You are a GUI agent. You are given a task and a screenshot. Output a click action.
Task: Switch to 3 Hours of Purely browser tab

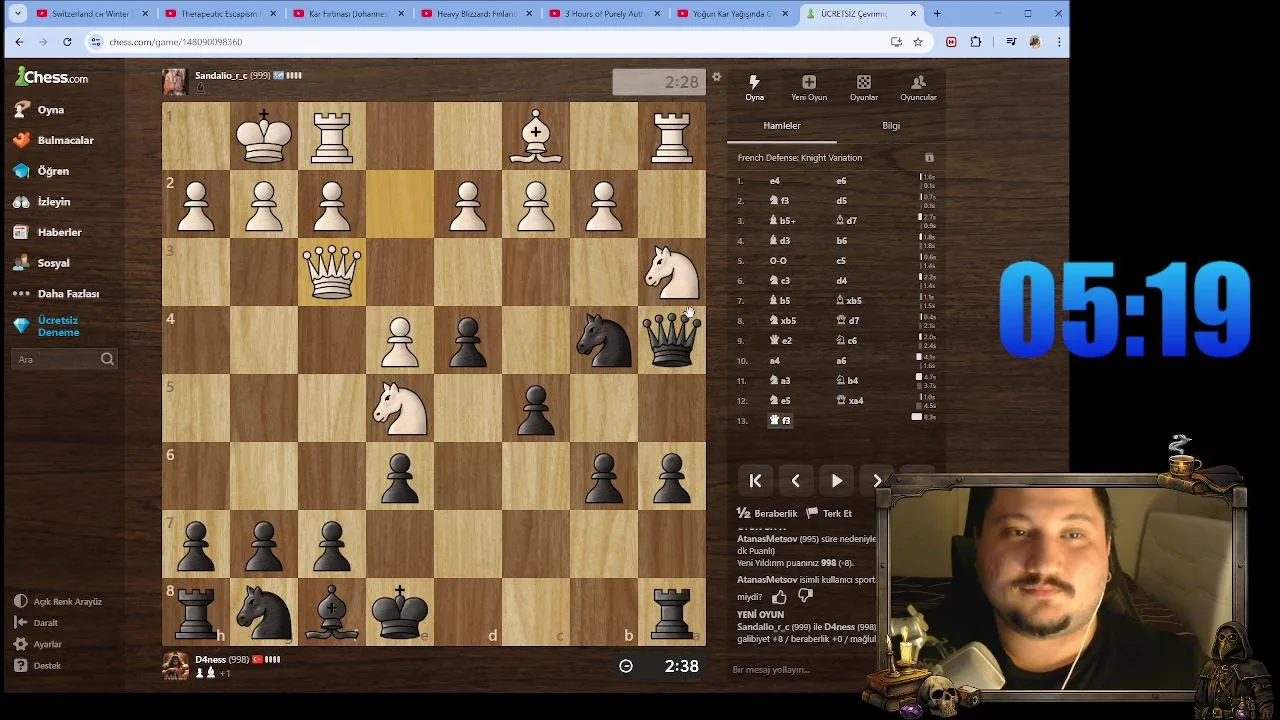click(603, 14)
